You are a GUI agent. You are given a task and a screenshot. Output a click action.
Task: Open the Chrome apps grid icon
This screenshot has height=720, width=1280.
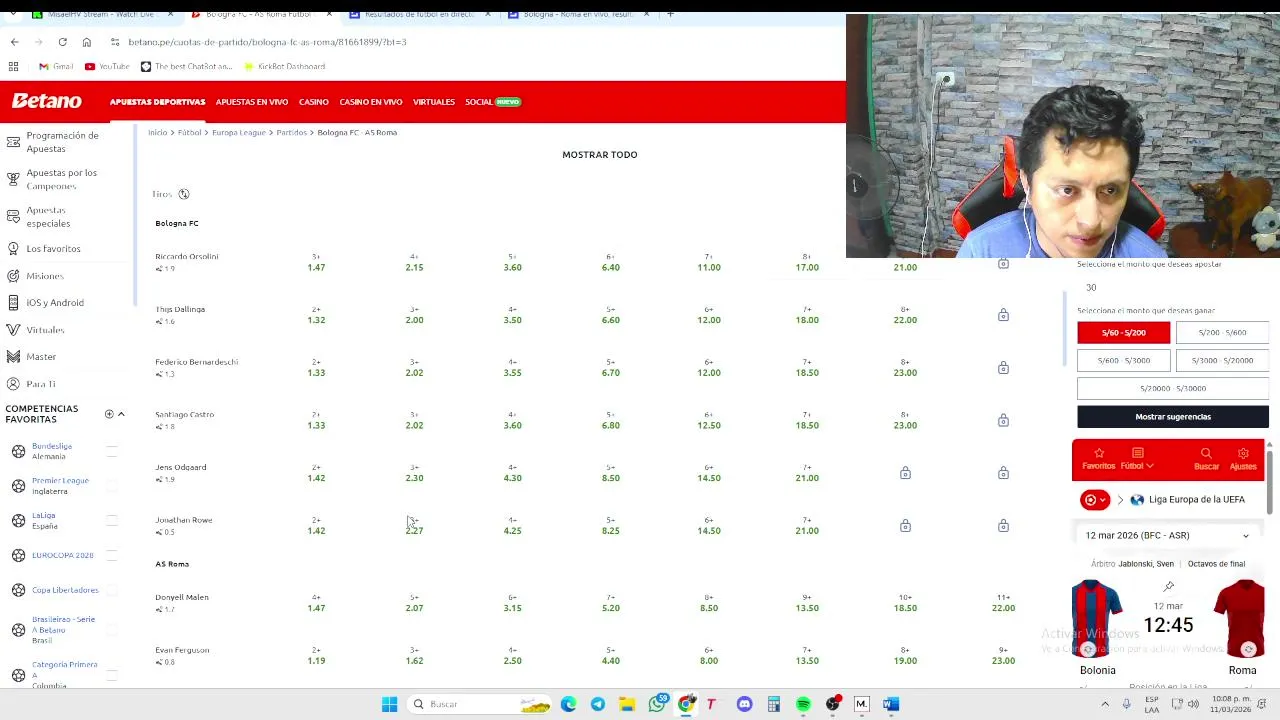click(x=13, y=66)
